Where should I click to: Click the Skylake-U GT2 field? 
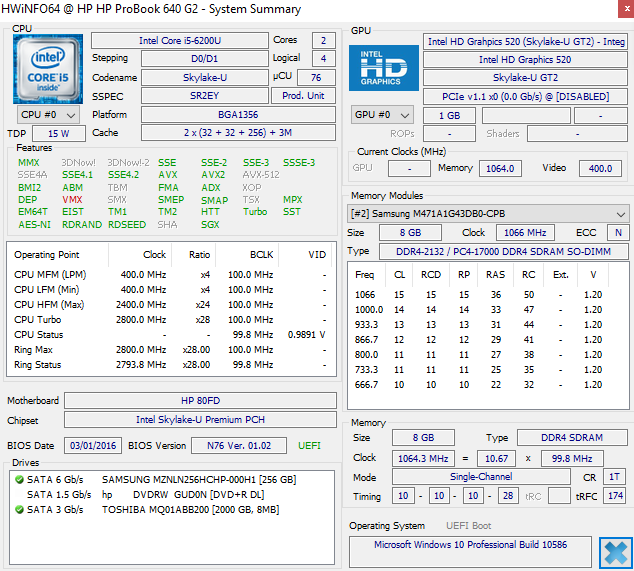pos(525,78)
